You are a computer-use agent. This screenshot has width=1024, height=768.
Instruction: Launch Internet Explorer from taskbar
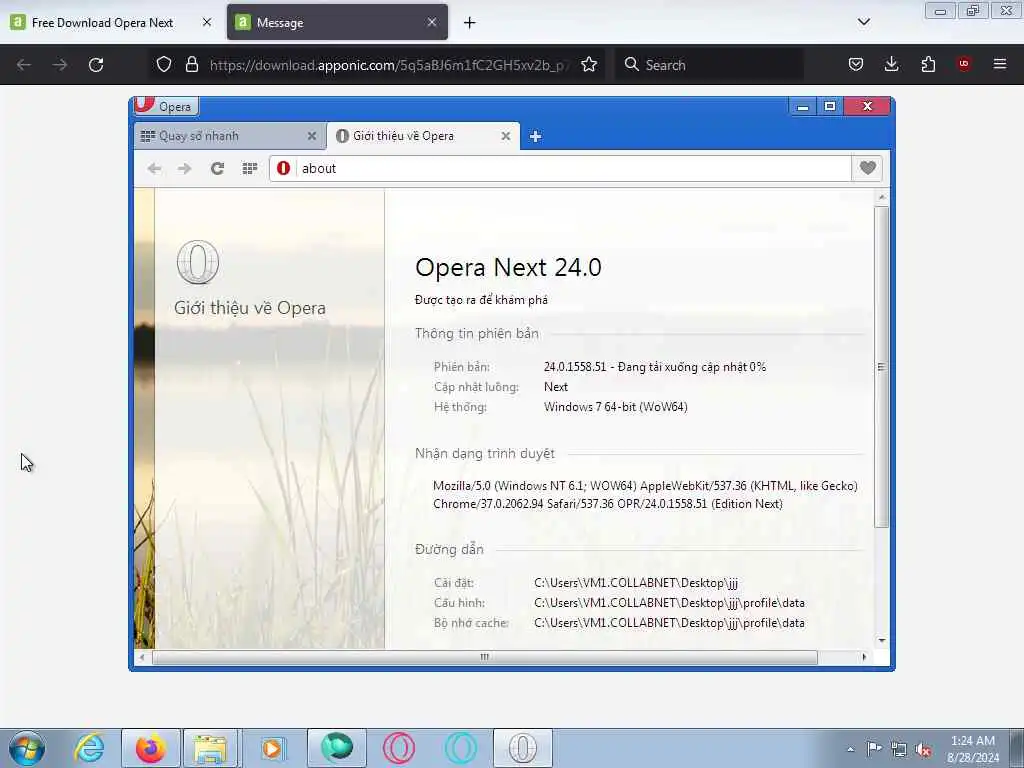coord(89,748)
